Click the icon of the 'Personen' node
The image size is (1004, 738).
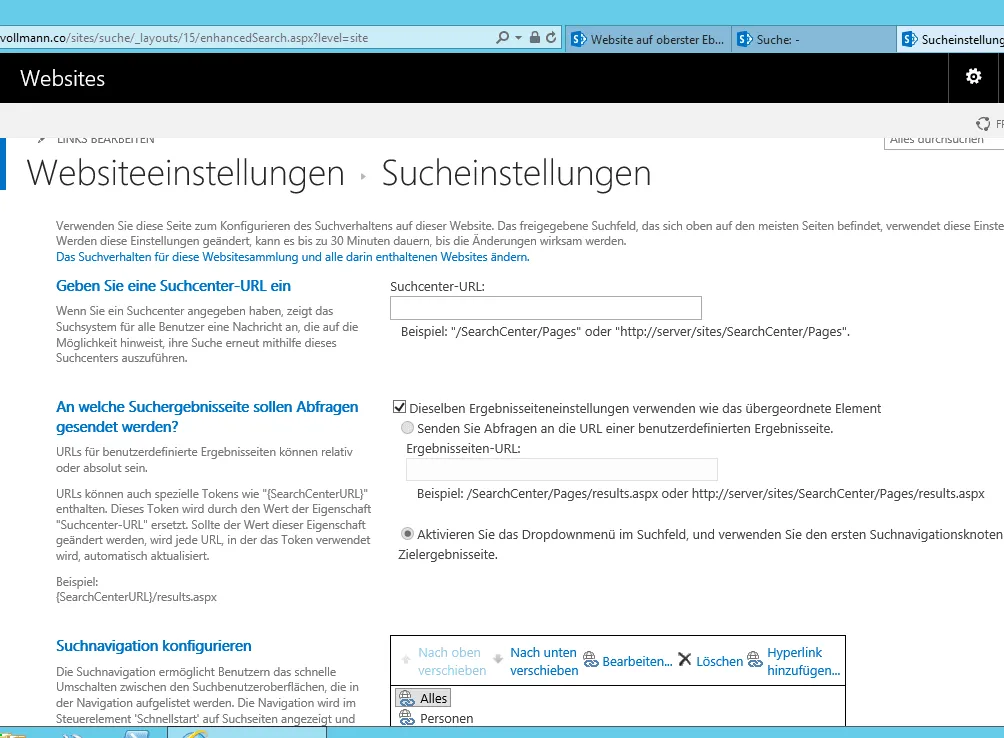pyautogui.click(x=407, y=718)
